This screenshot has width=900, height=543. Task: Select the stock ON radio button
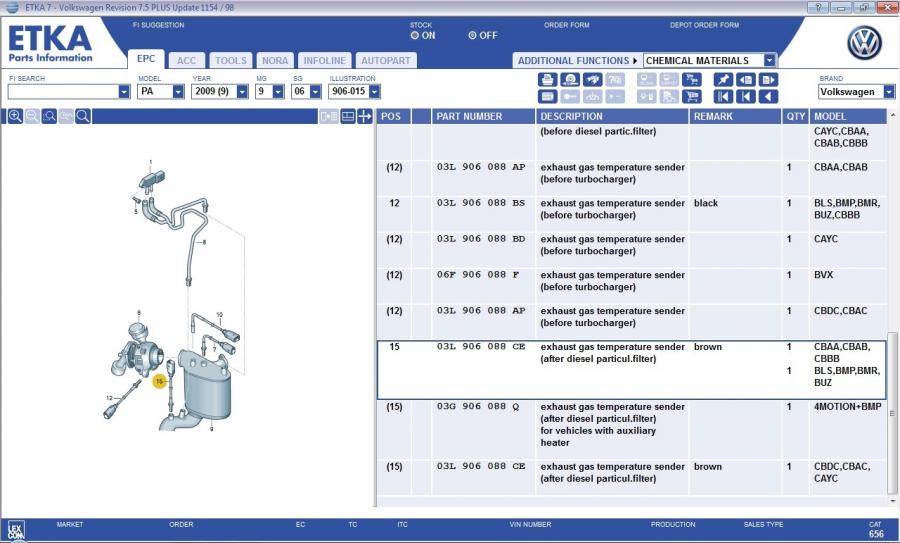click(415, 35)
